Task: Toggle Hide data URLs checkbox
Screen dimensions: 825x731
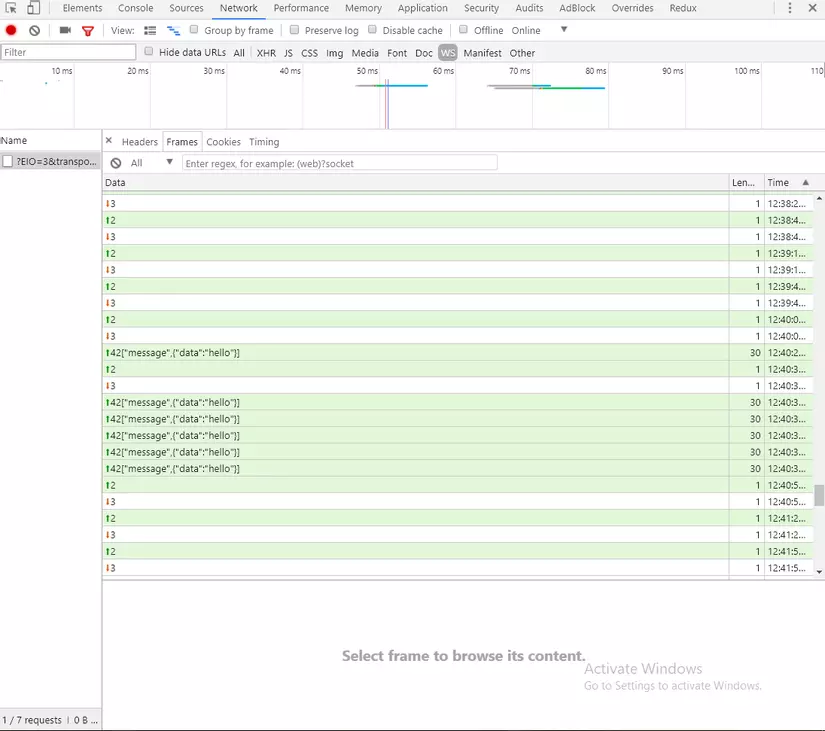Action: [x=149, y=51]
